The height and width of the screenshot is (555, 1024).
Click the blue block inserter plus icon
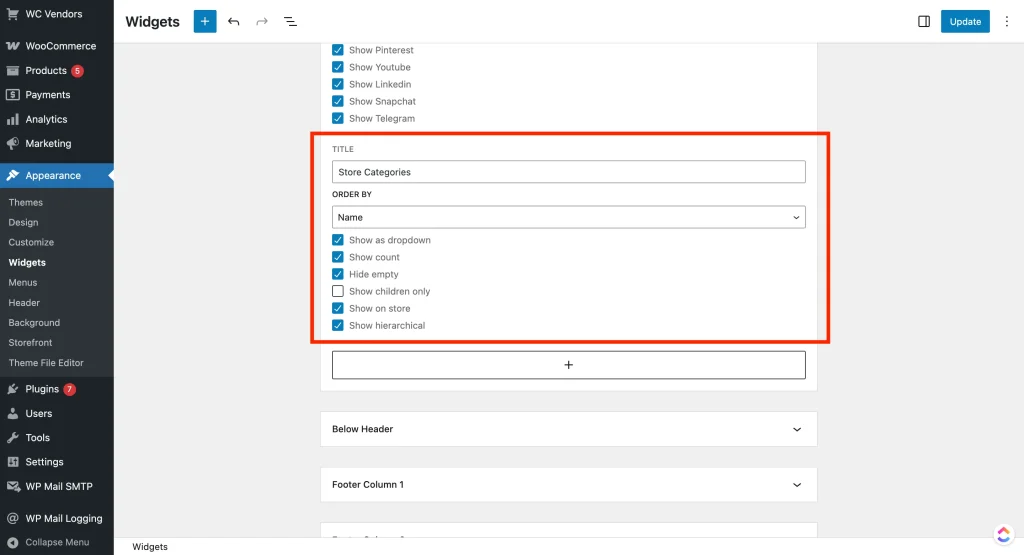point(205,21)
